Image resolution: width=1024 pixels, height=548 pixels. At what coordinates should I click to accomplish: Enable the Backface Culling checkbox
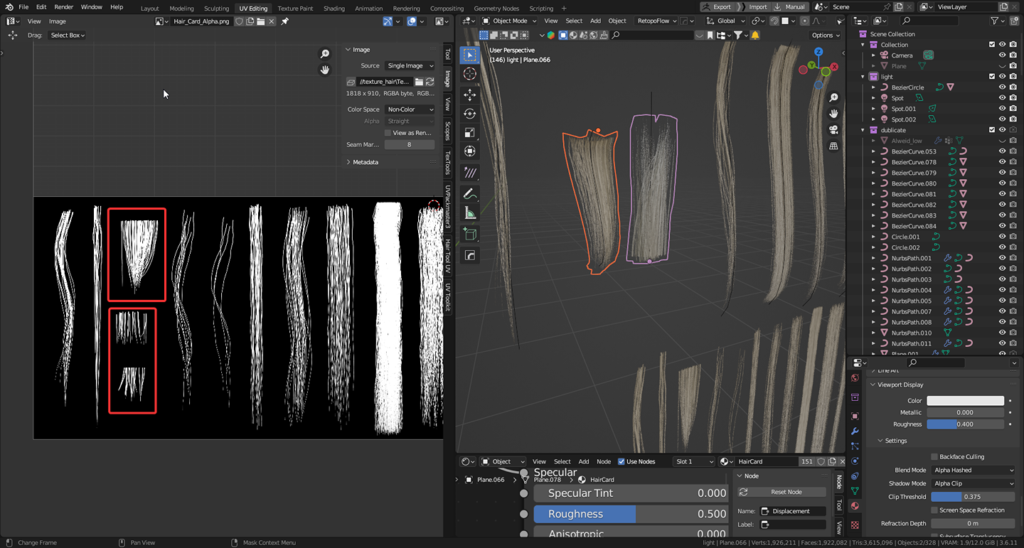coord(934,456)
